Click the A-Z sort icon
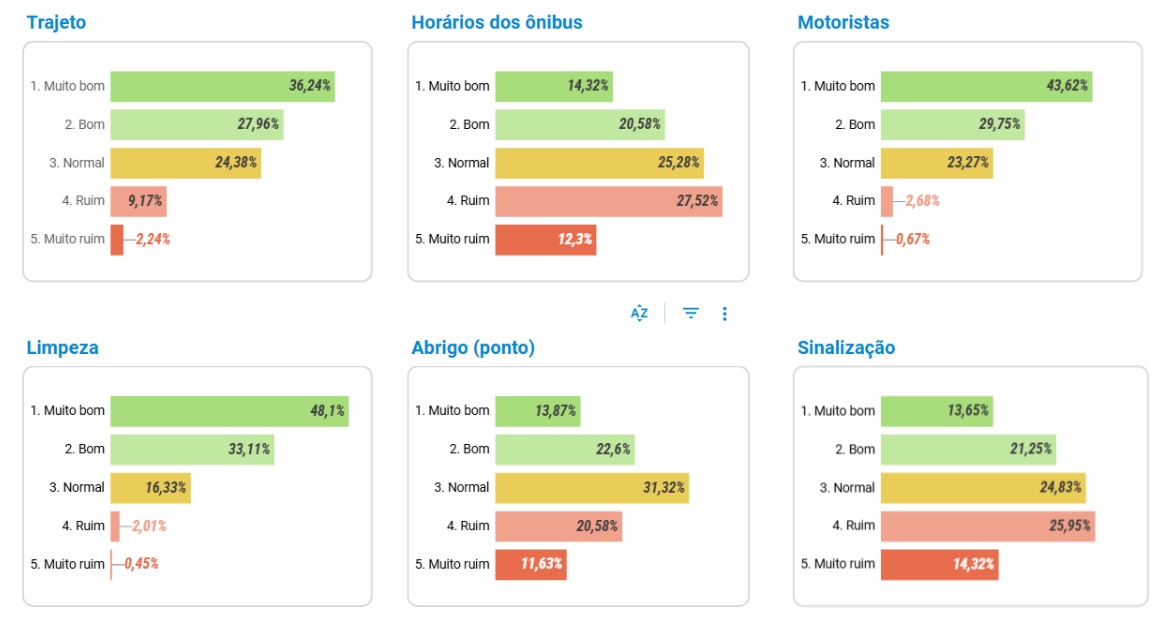1164x619 pixels. click(639, 313)
